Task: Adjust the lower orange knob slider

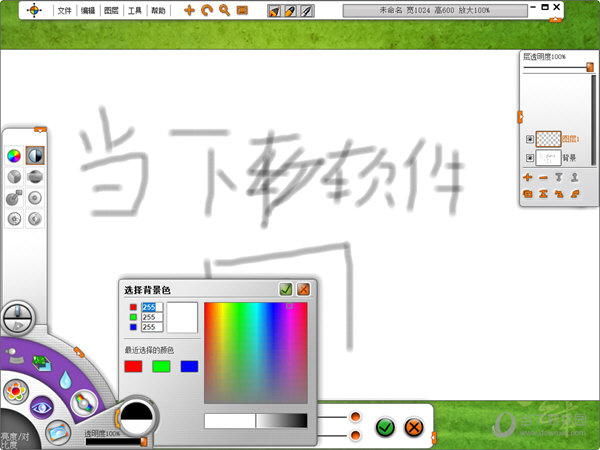Action: pos(355,435)
